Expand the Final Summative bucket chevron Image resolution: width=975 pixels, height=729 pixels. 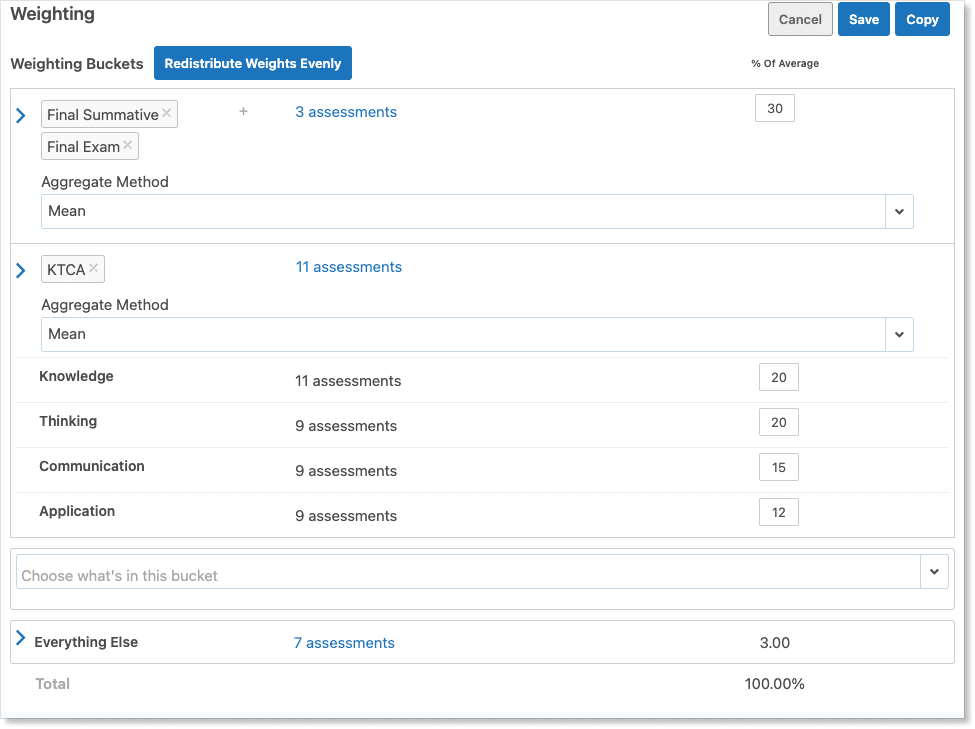21,116
